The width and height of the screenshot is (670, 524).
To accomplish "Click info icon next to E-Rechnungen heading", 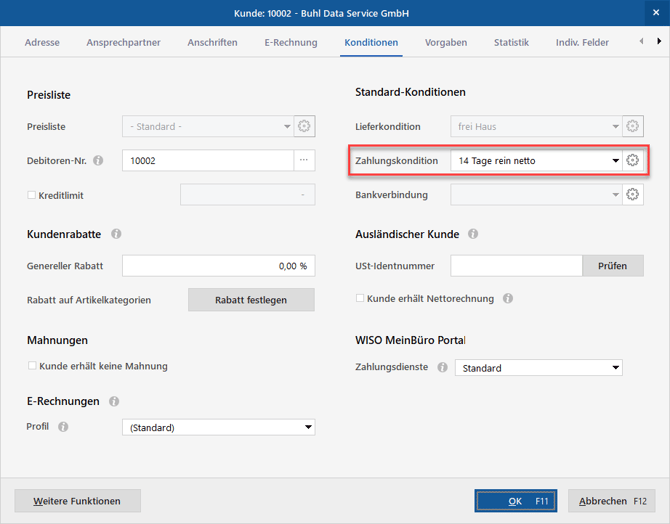I will 113,401.
